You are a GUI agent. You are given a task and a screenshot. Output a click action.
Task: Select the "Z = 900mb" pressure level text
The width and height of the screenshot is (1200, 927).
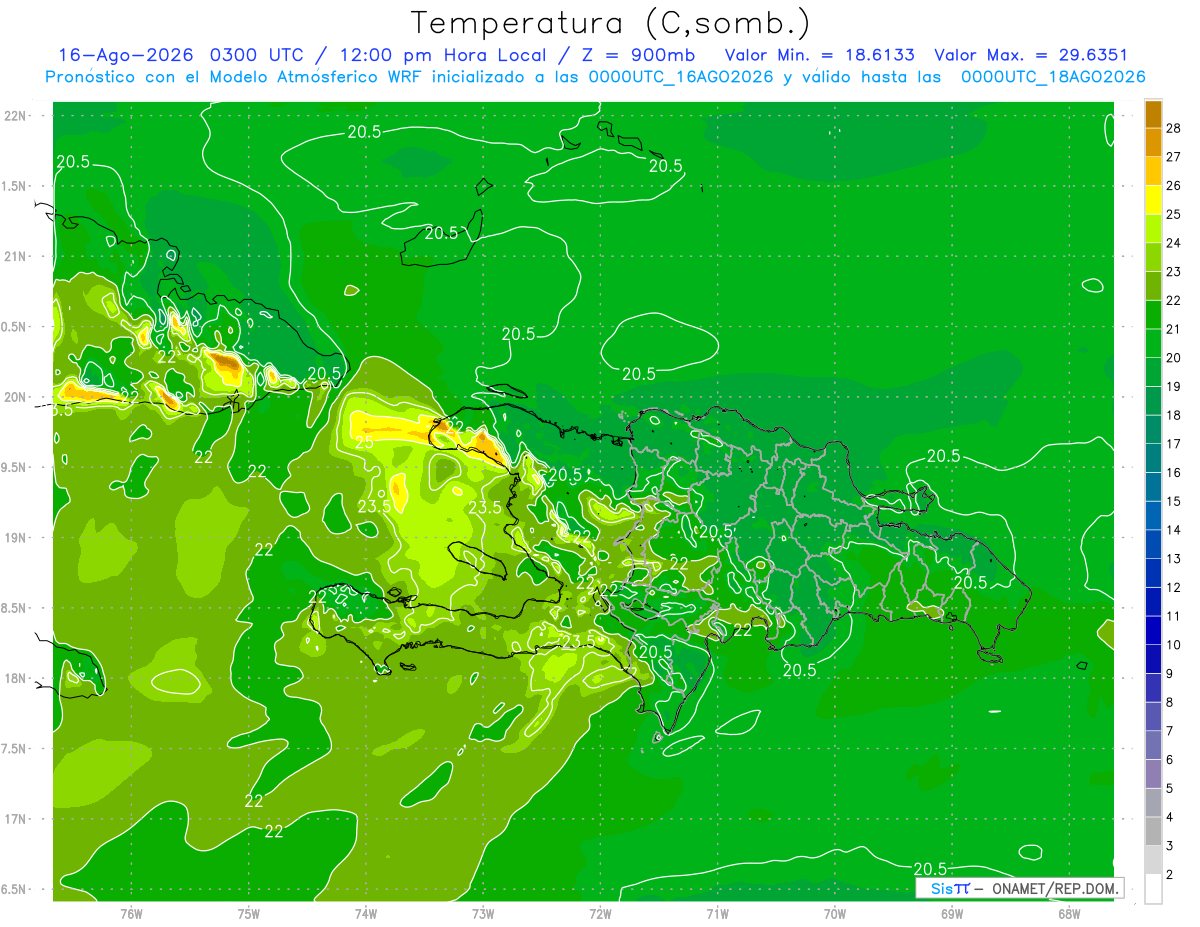coord(639,55)
